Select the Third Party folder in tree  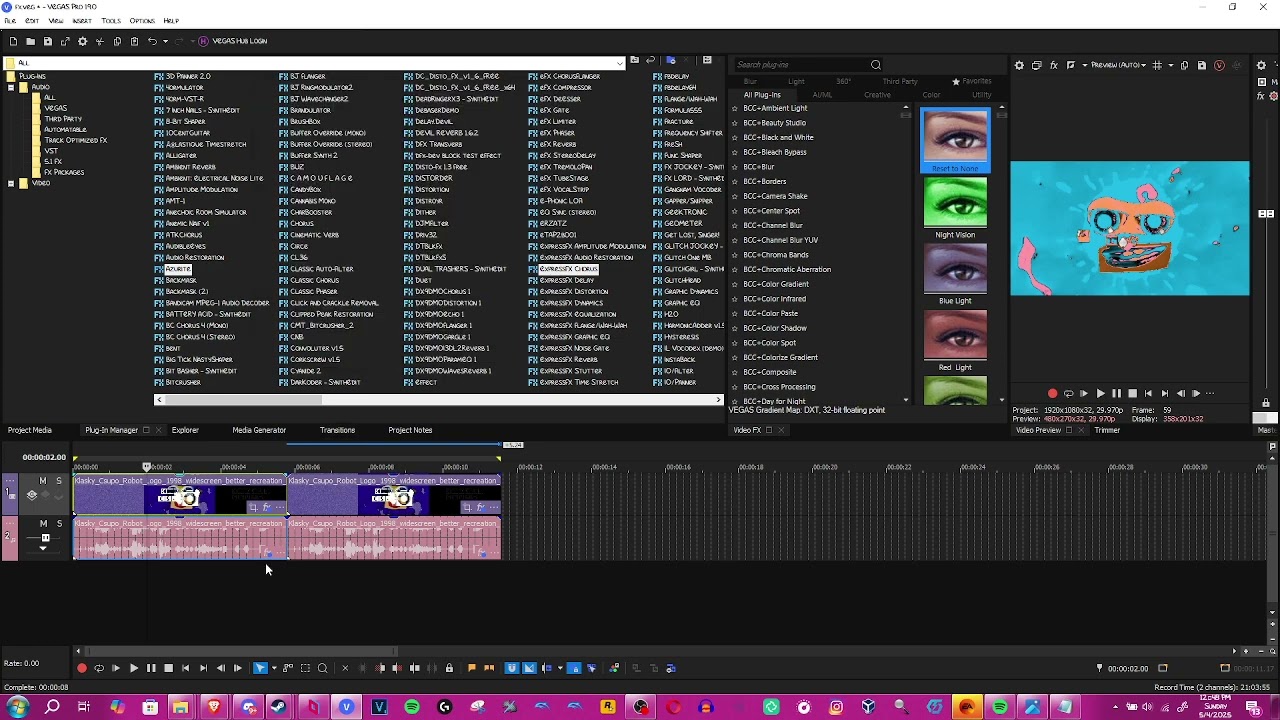pos(63,119)
